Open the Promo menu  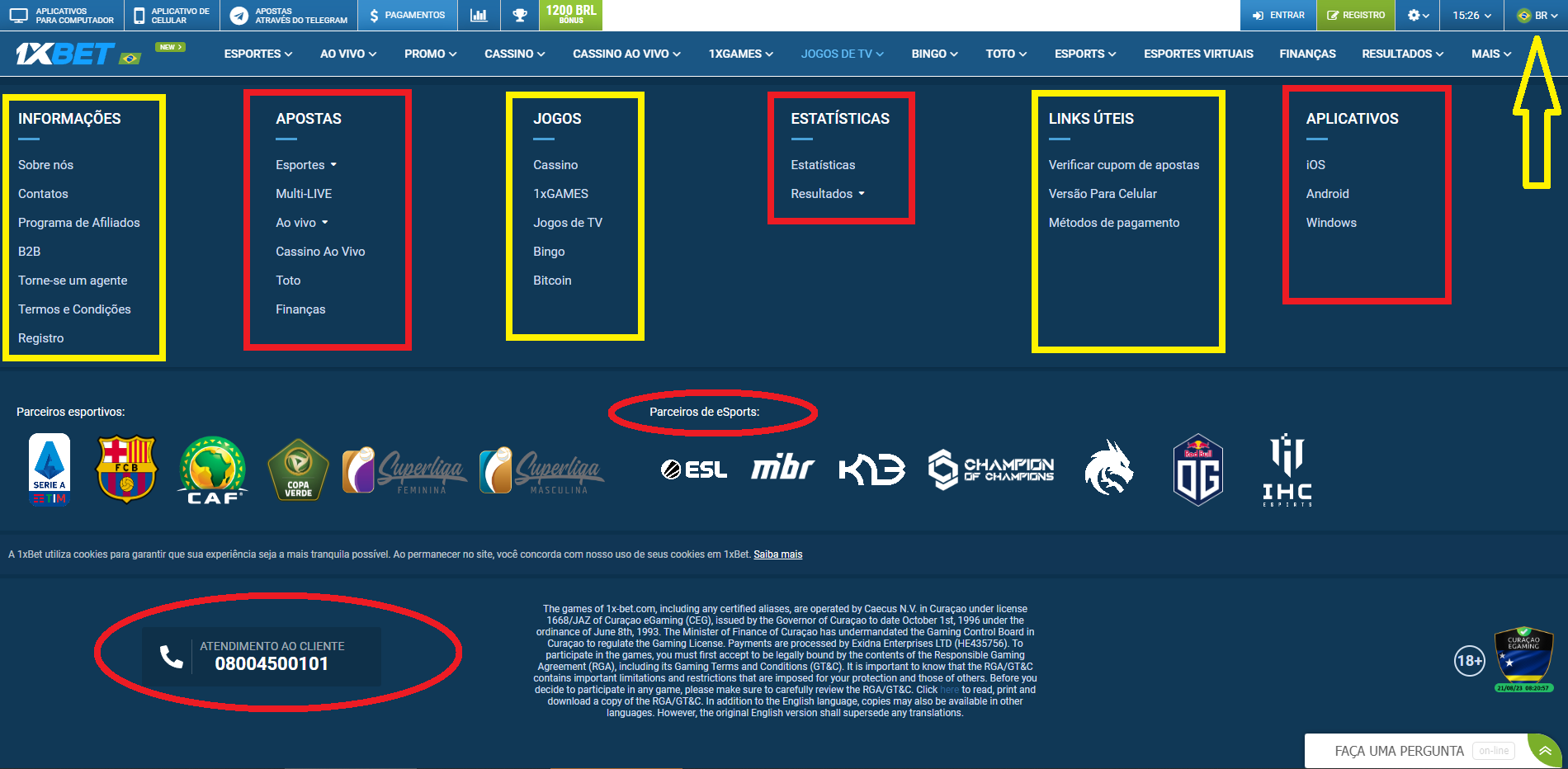click(x=430, y=54)
